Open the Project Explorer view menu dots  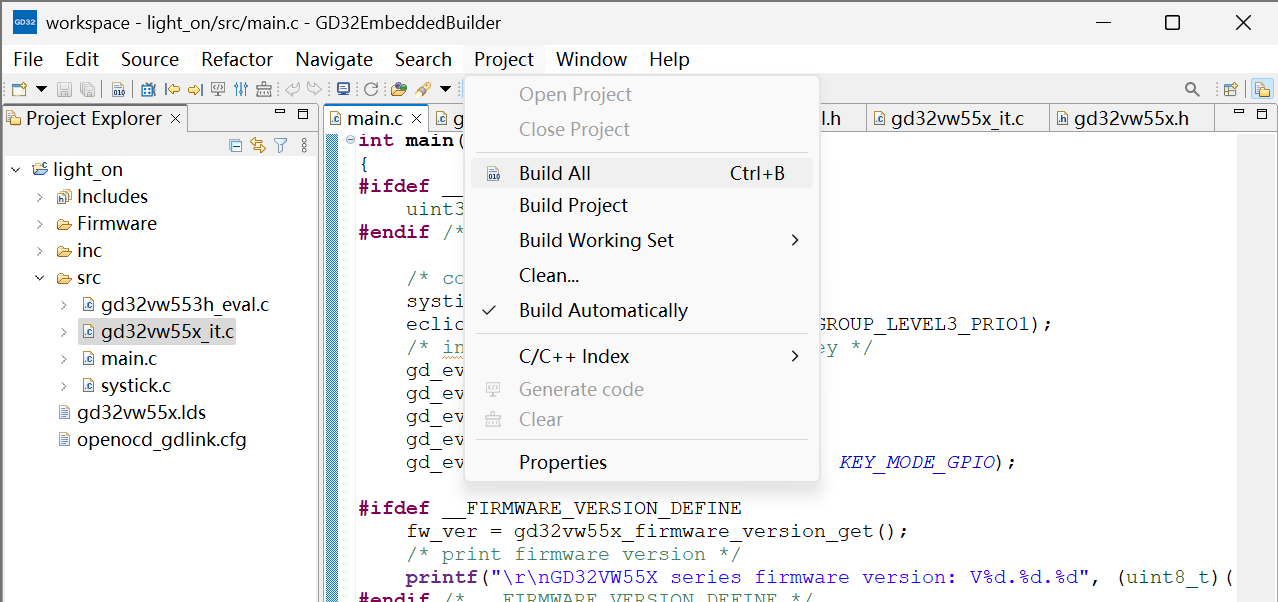coord(304,145)
